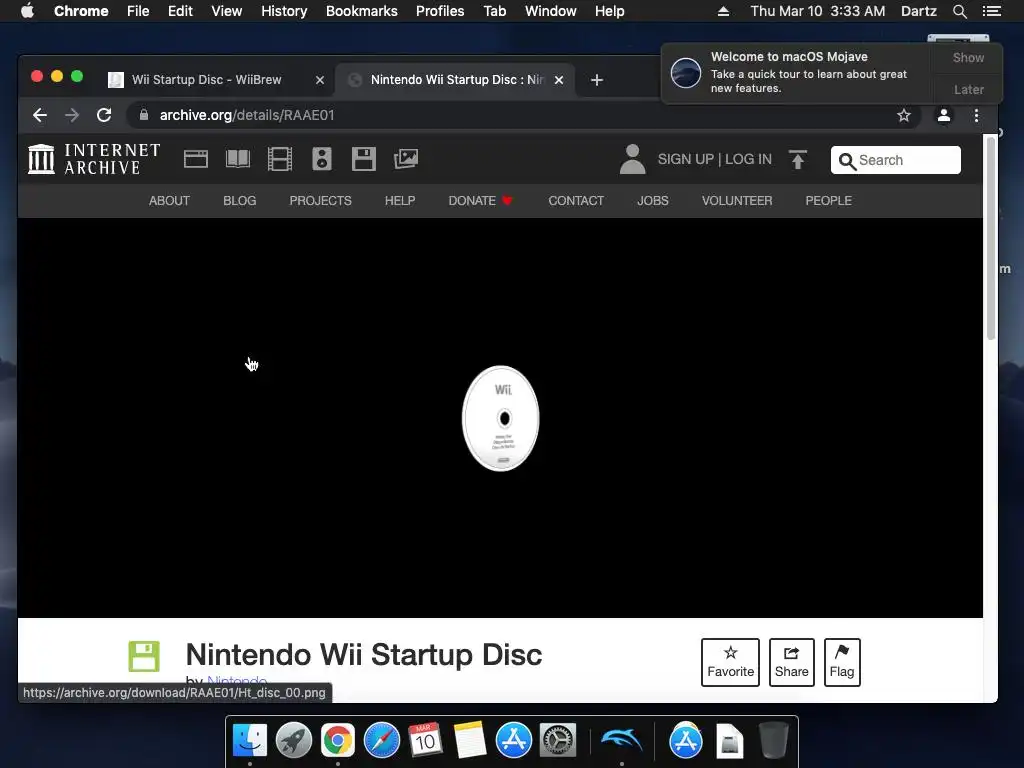Open Spotlight search in the menu bar

click(959, 11)
